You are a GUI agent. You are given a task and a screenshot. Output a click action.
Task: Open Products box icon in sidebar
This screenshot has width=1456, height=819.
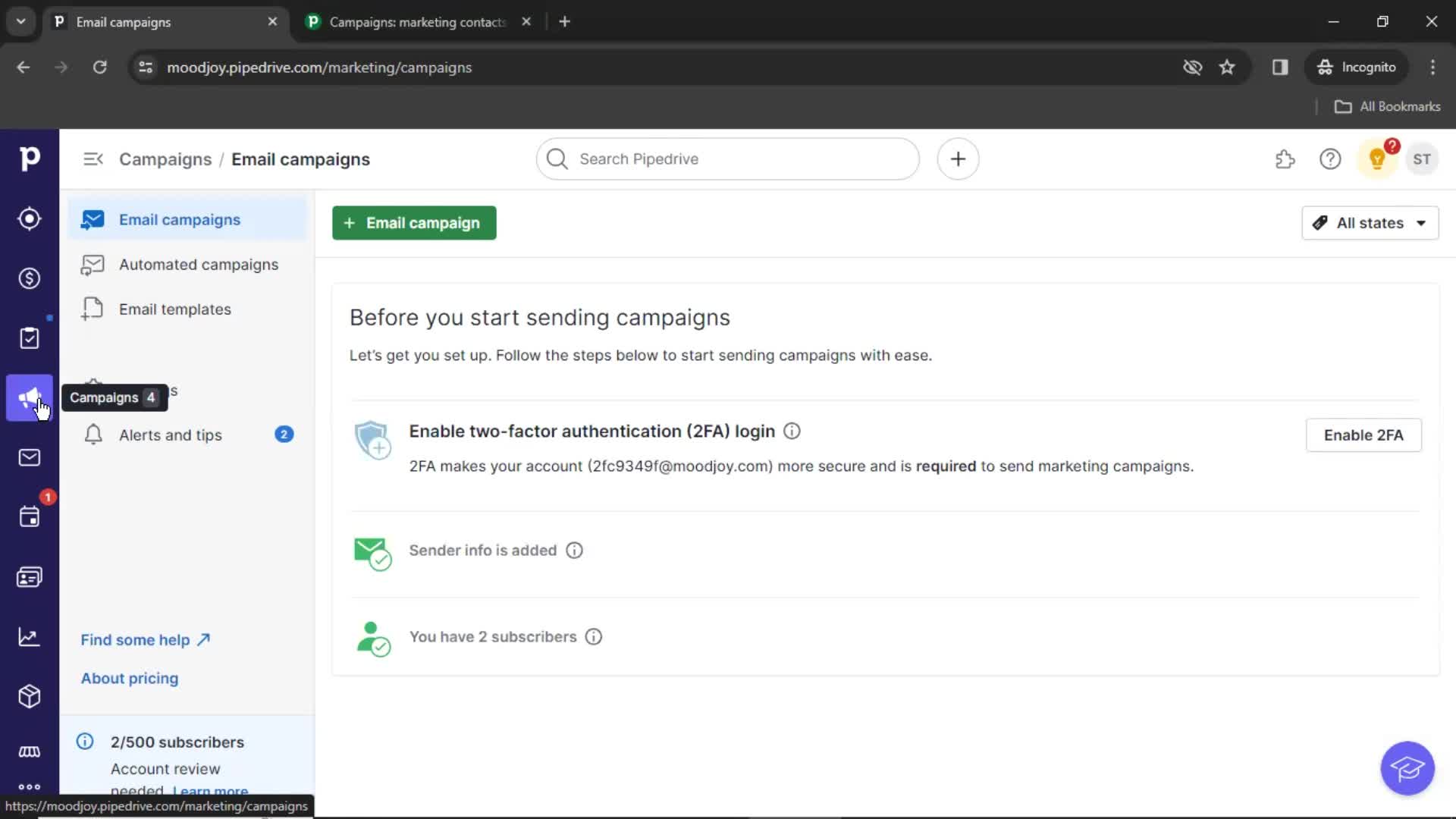30,696
